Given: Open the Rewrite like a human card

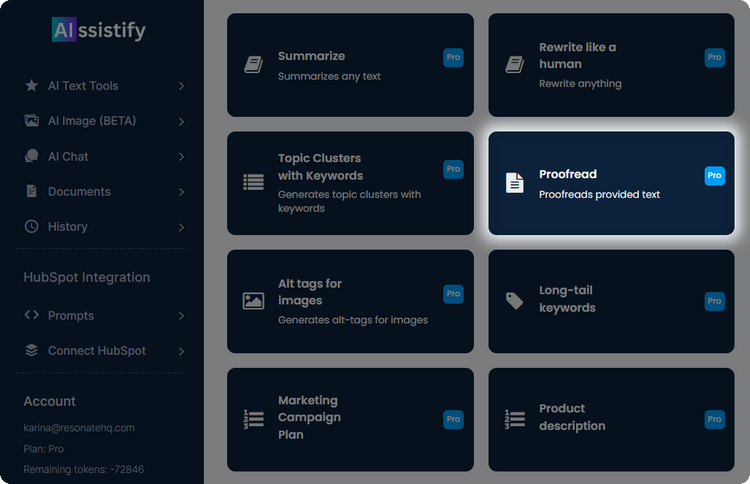Looking at the screenshot, I should 610,65.
